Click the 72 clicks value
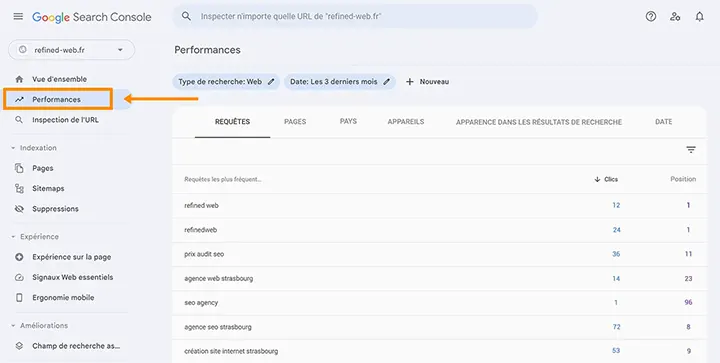Image resolution: width=720 pixels, height=363 pixels. (616, 327)
